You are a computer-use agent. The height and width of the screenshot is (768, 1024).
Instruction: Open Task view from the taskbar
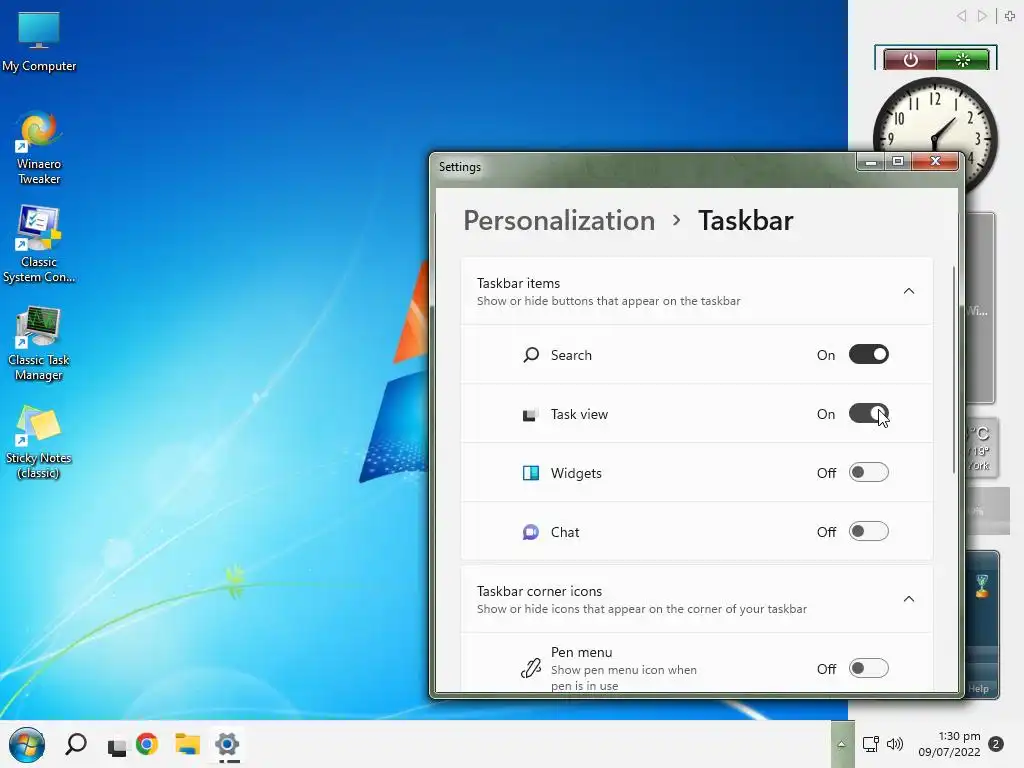point(117,746)
